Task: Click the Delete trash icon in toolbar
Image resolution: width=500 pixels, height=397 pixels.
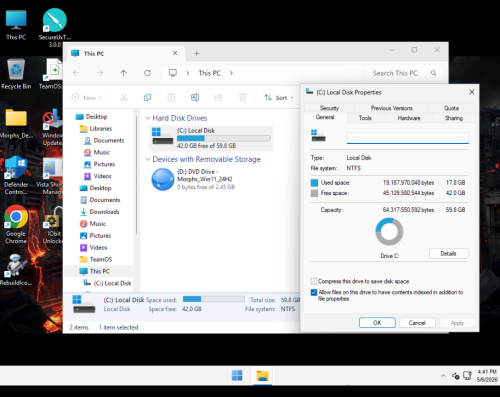Action: click(x=243, y=97)
